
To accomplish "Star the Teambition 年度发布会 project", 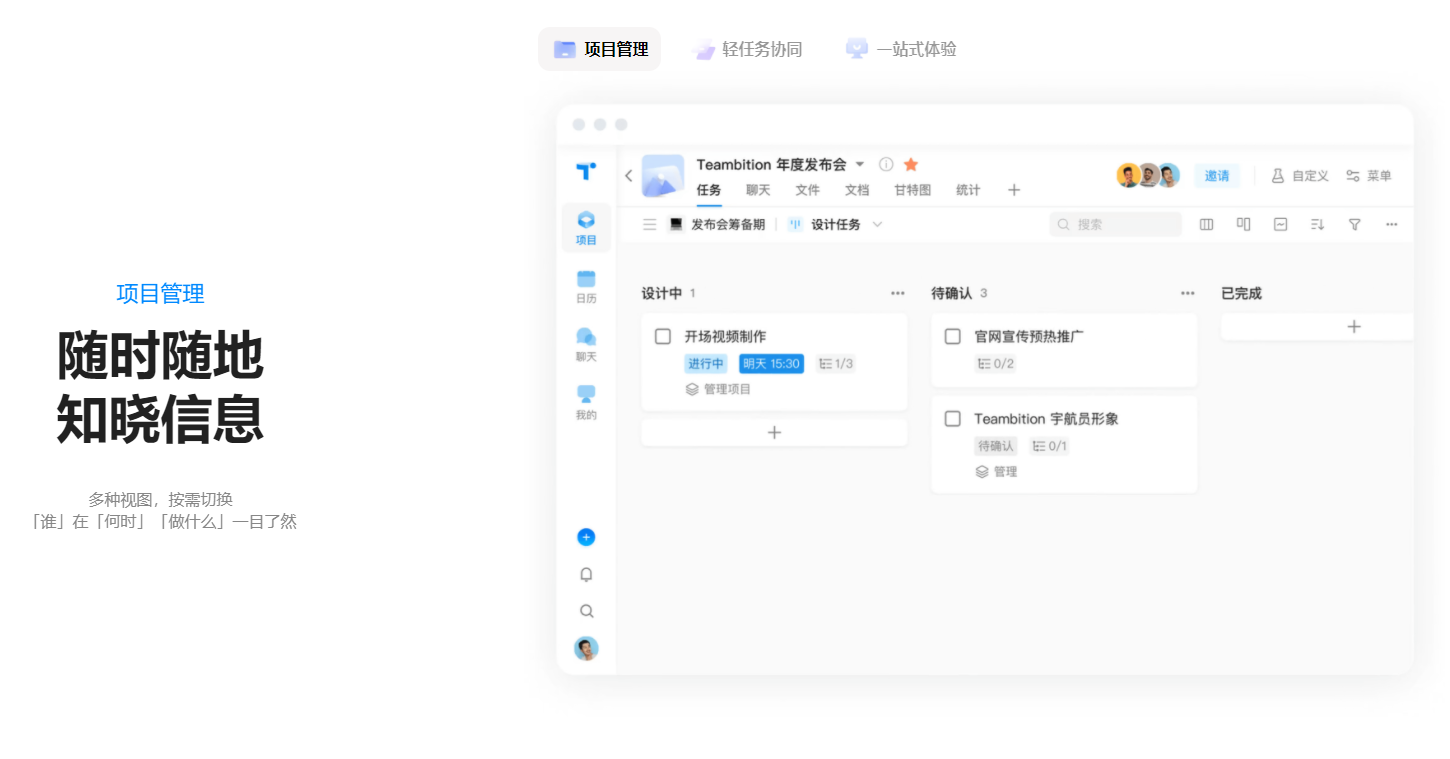I will pos(911,164).
